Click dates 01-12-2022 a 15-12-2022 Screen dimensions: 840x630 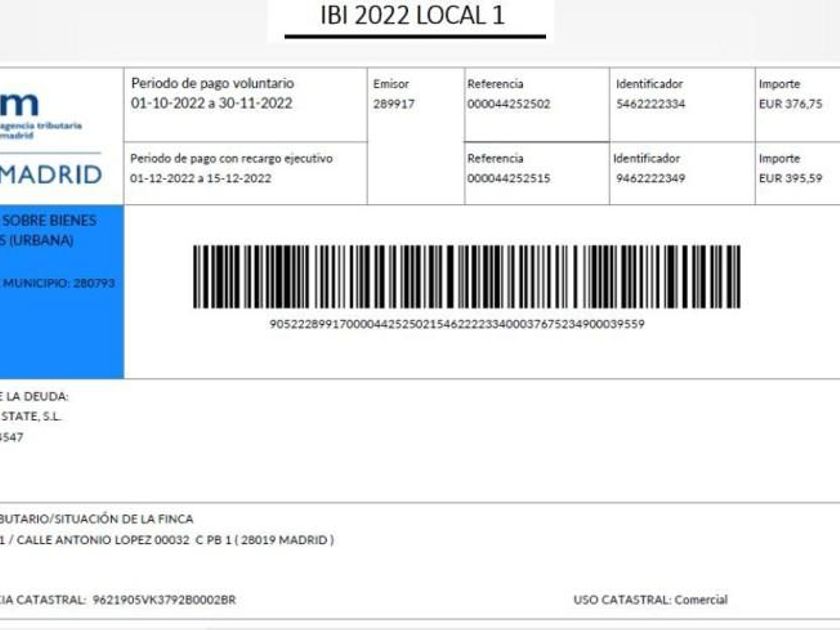click(x=201, y=178)
